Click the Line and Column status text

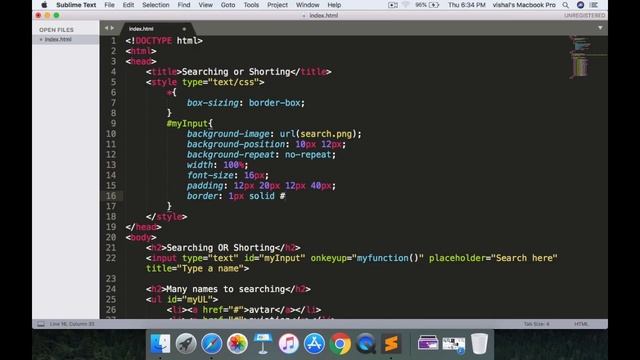72,324
